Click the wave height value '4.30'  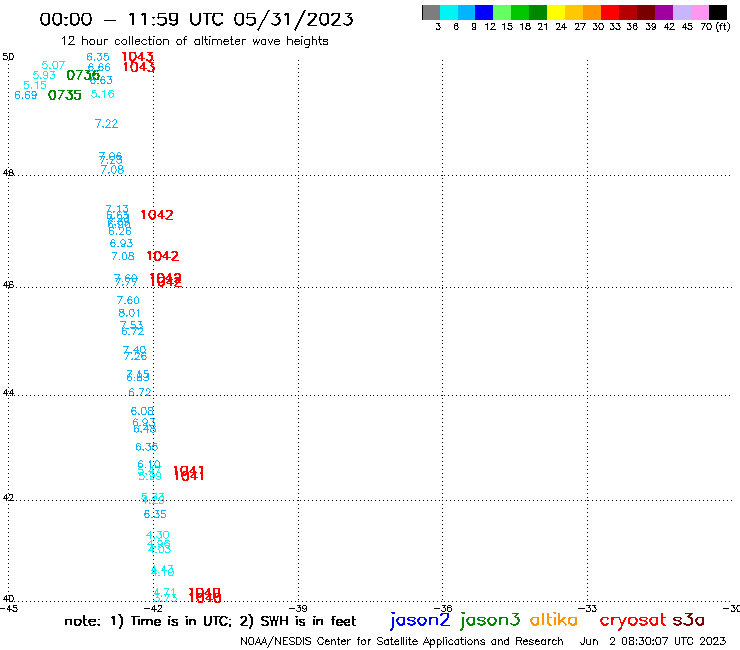click(158, 535)
